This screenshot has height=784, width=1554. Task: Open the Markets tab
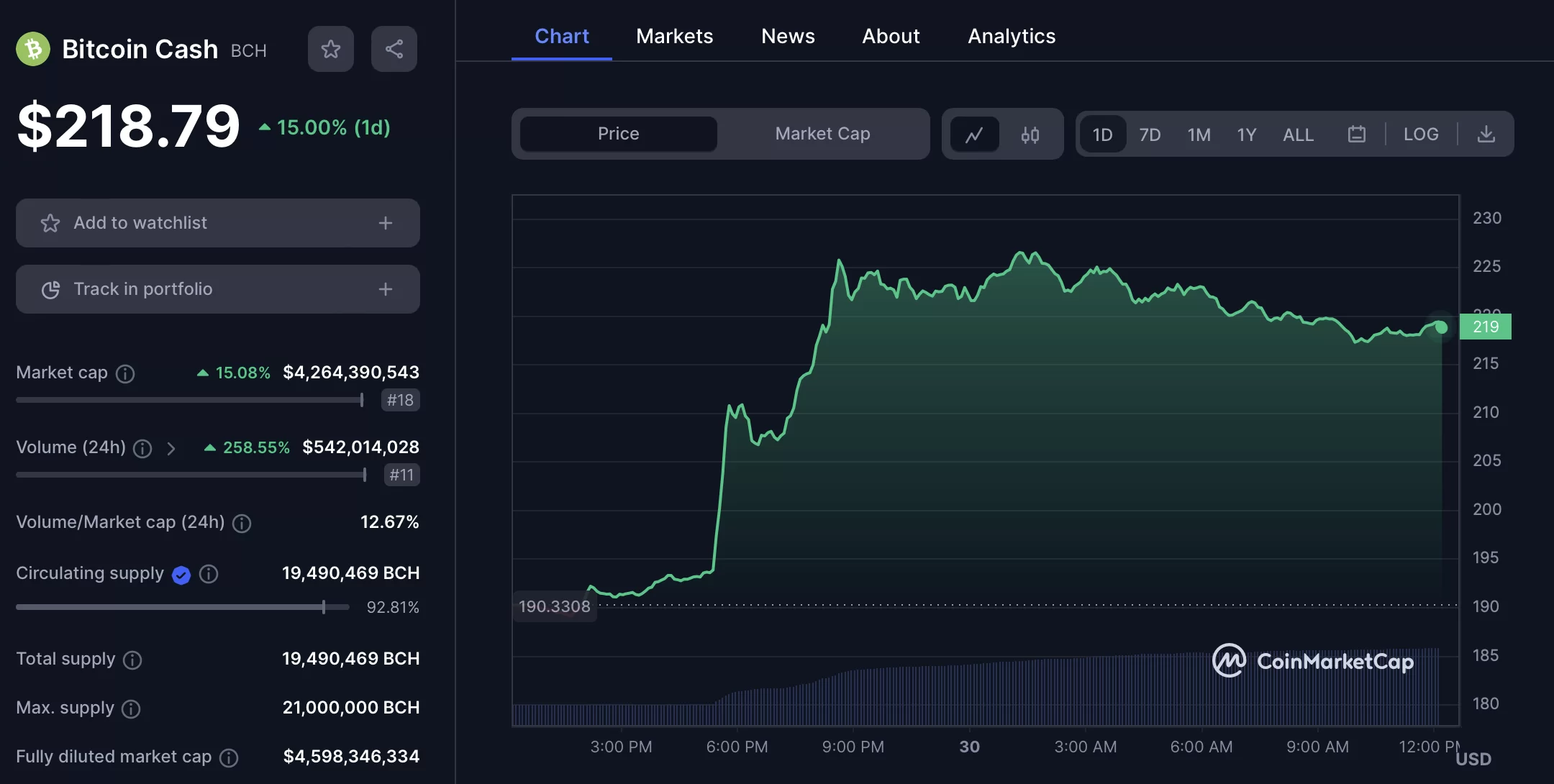point(675,36)
